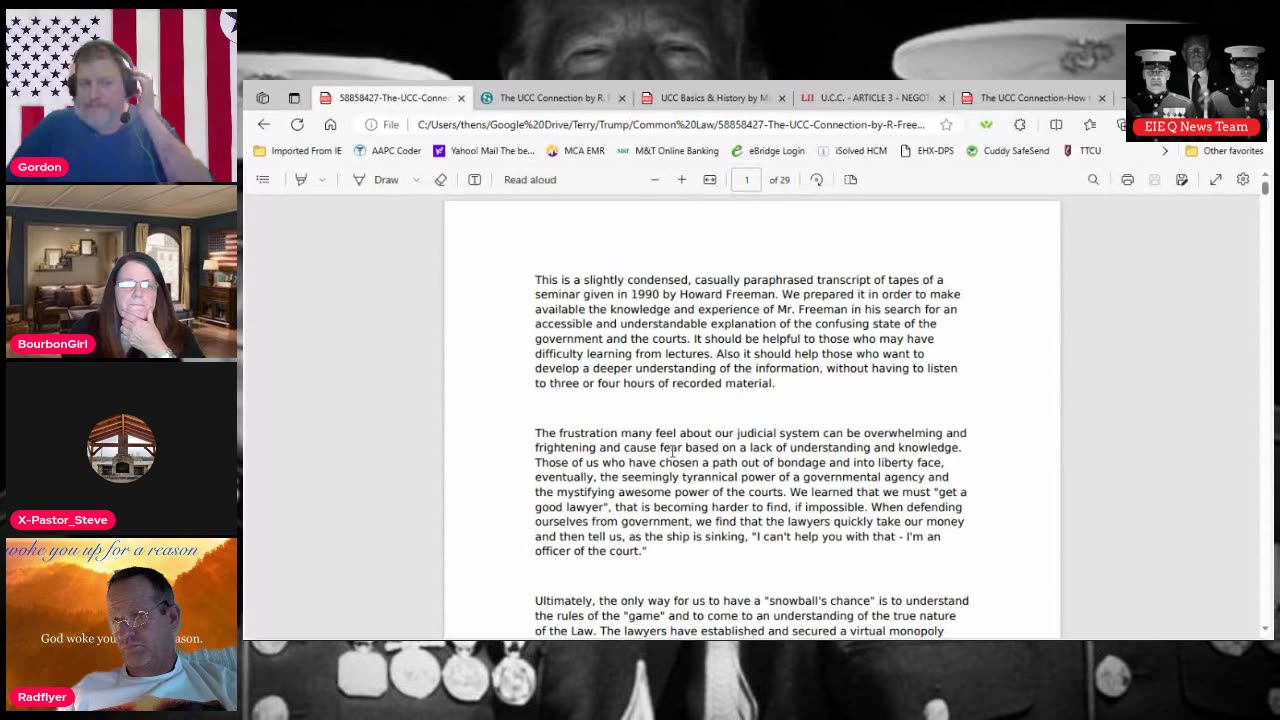Open the green extension icon in the address bar
The width and height of the screenshot is (1280, 720).
pyautogui.click(x=986, y=125)
